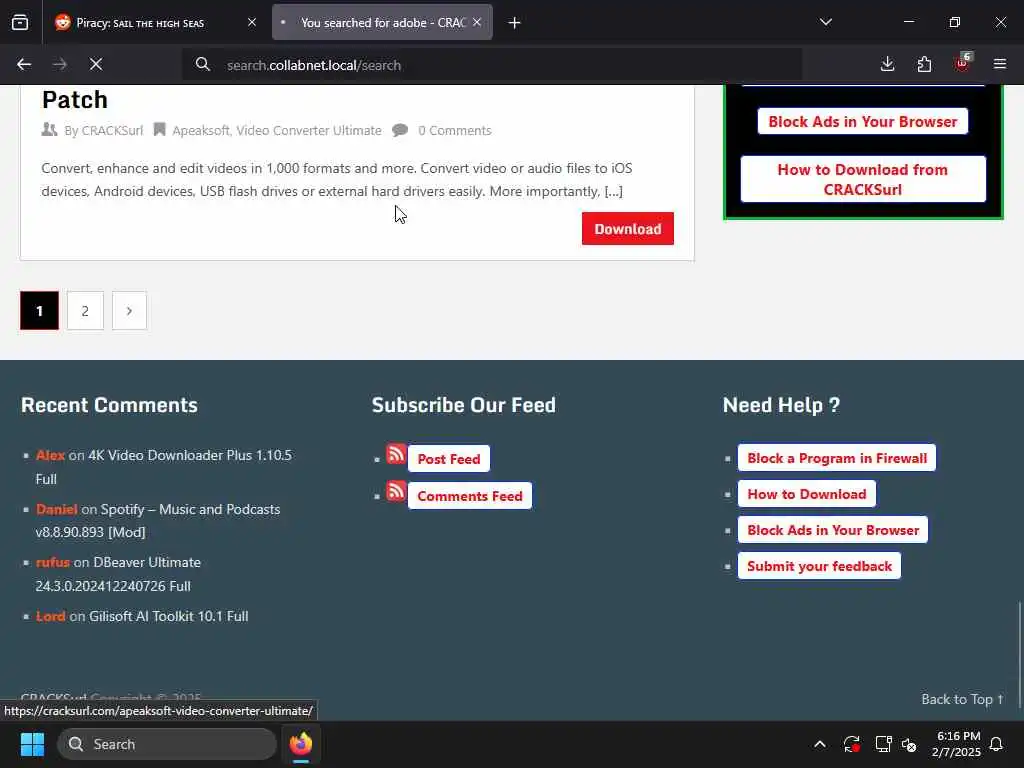
Task: Show hidden system tray icons
Action: click(x=820, y=744)
